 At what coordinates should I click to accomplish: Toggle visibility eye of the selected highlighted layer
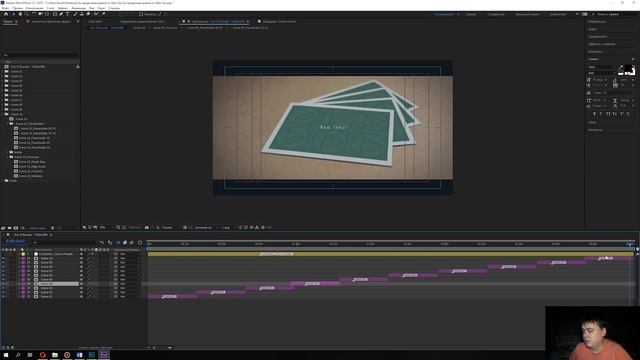click(x=3, y=284)
